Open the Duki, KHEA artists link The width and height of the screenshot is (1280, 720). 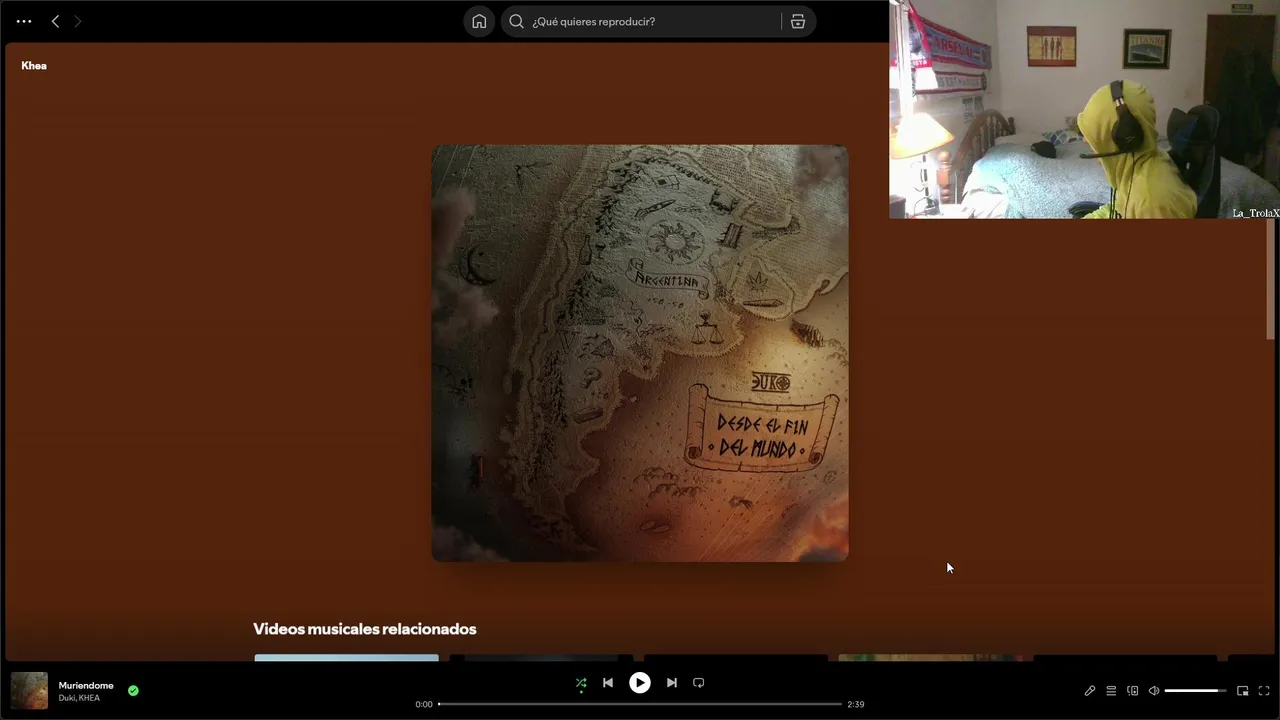79,698
